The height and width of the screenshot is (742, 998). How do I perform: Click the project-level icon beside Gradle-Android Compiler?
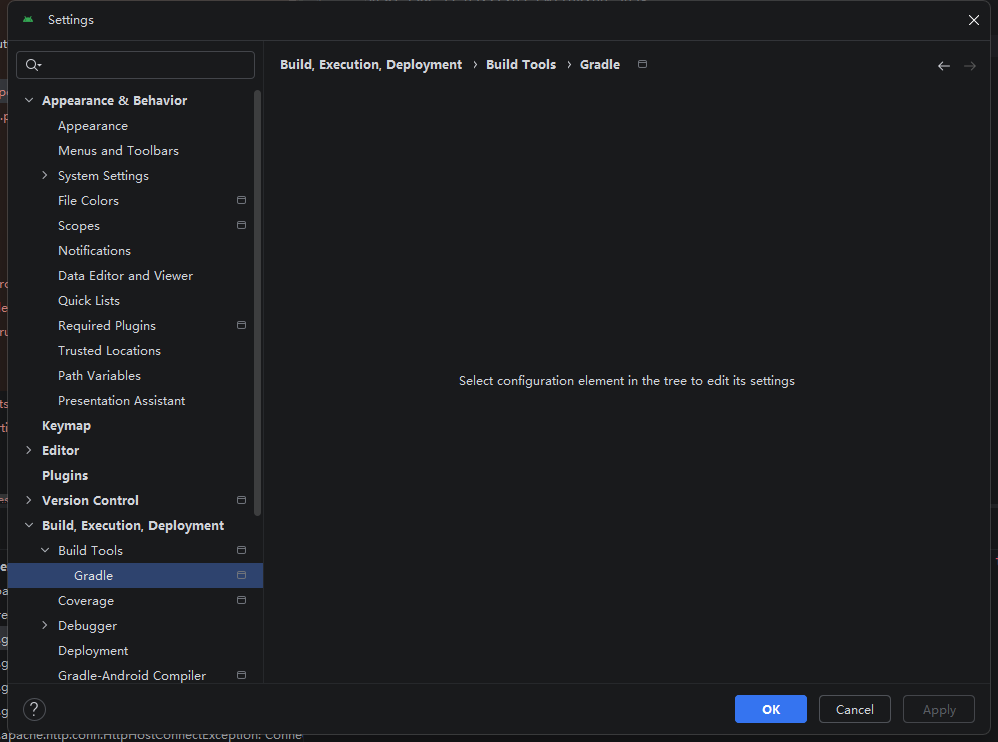[x=241, y=675]
